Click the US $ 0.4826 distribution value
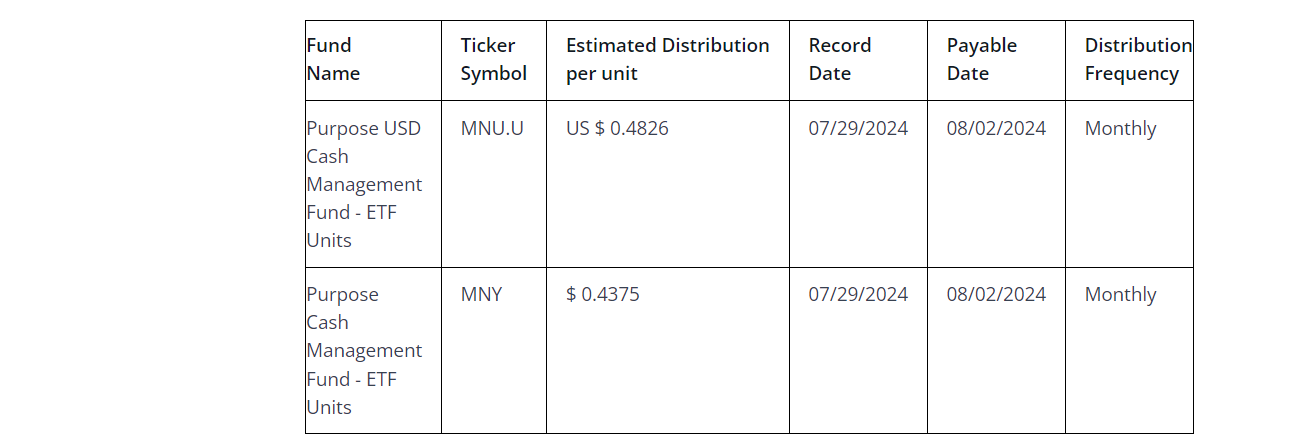The image size is (1300, 434). click(617, 129)
